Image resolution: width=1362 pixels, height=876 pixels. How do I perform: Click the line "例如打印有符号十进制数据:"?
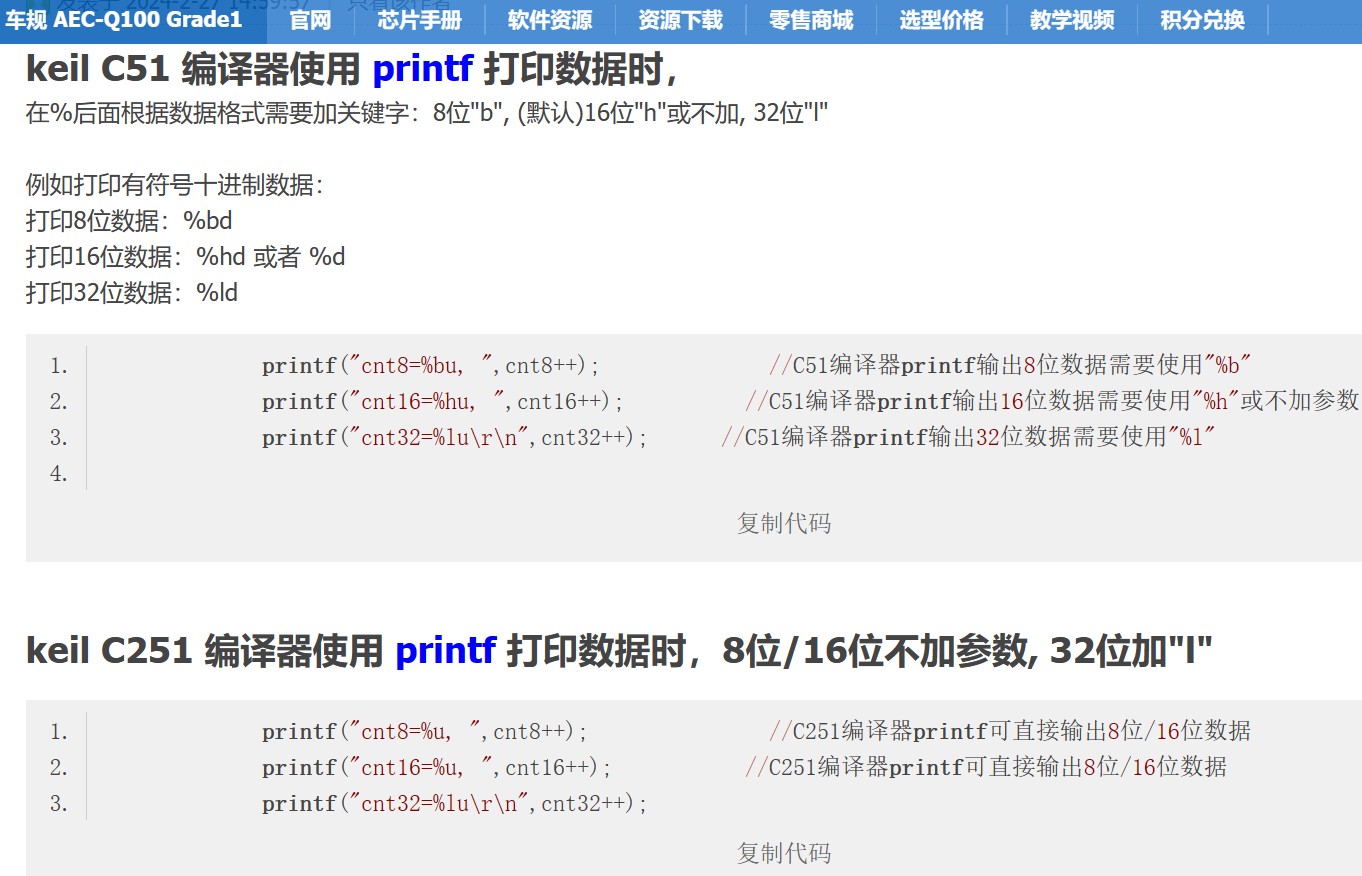[175, 185]
